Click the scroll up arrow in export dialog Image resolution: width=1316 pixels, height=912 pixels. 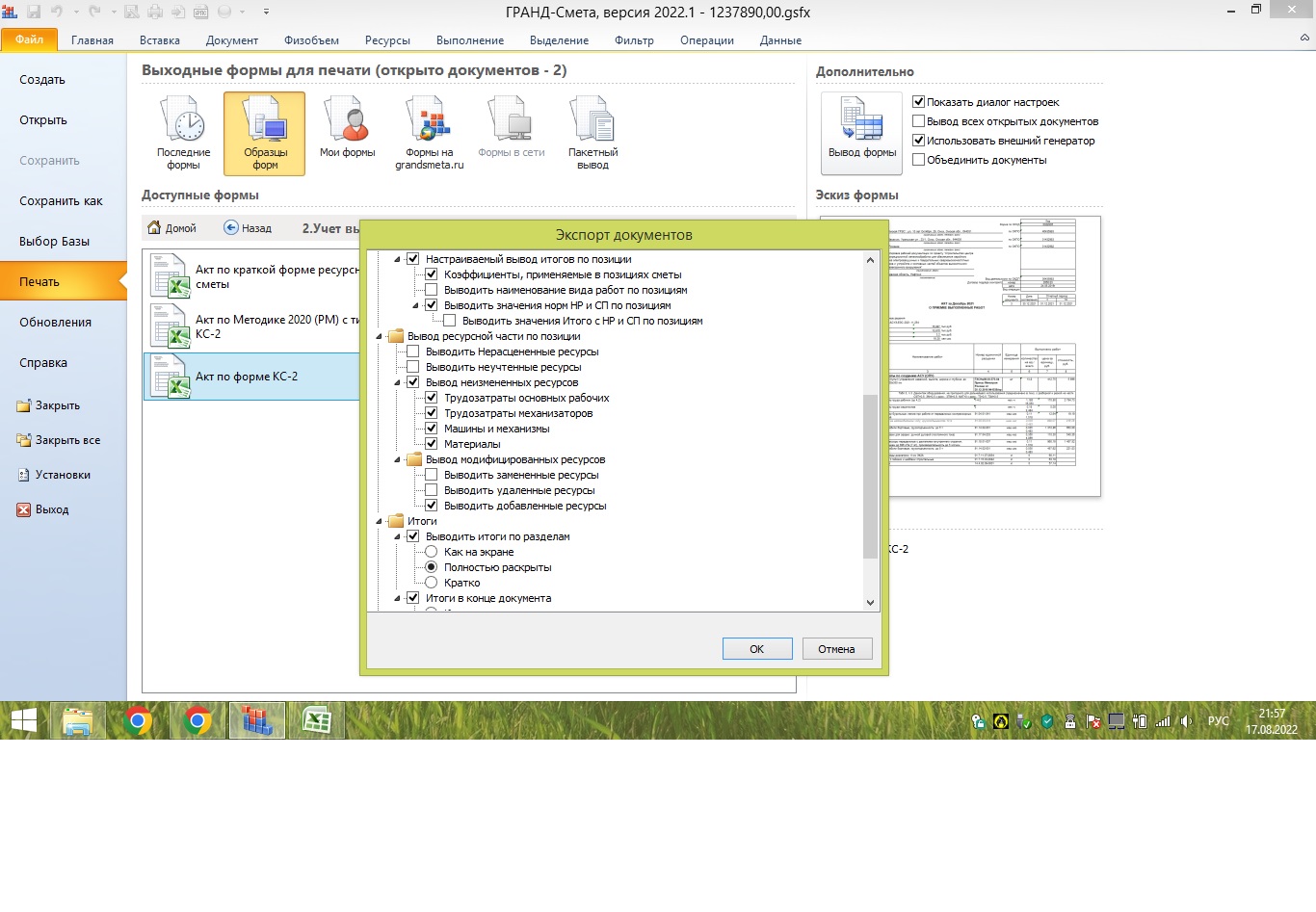coord(870,259)
